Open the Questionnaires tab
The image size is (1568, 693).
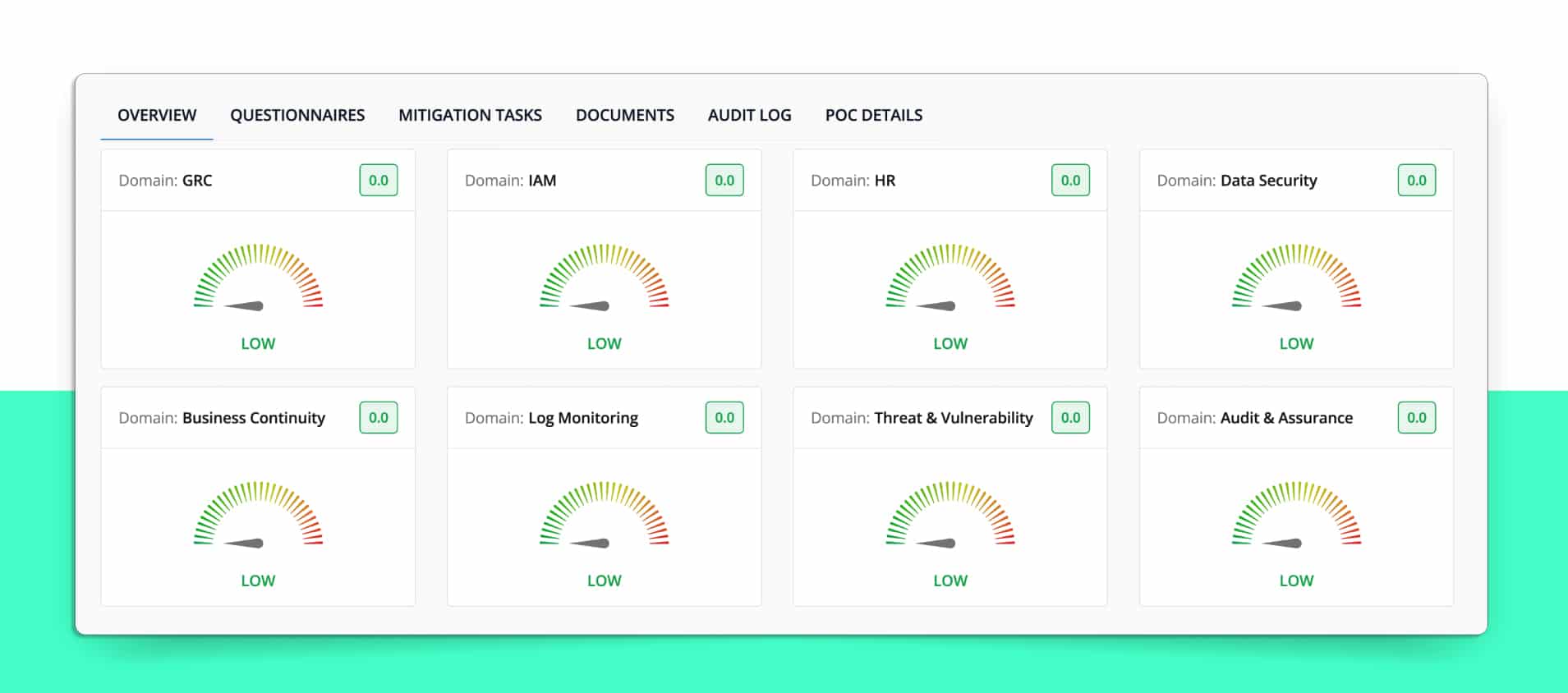(x=297, y=115)
